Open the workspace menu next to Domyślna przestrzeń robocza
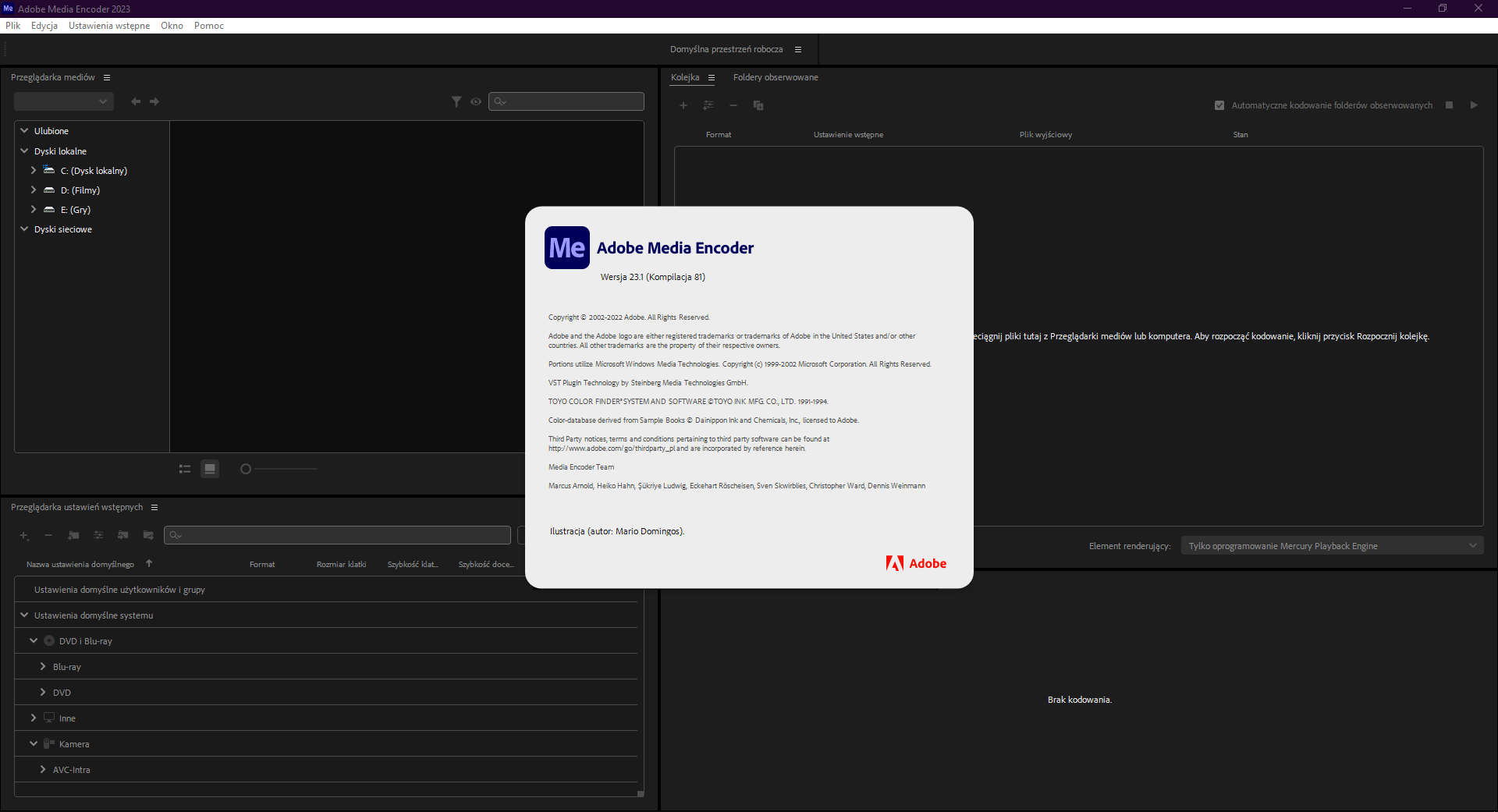Viewport: 1498px width, 812px height. pos(798,49)
